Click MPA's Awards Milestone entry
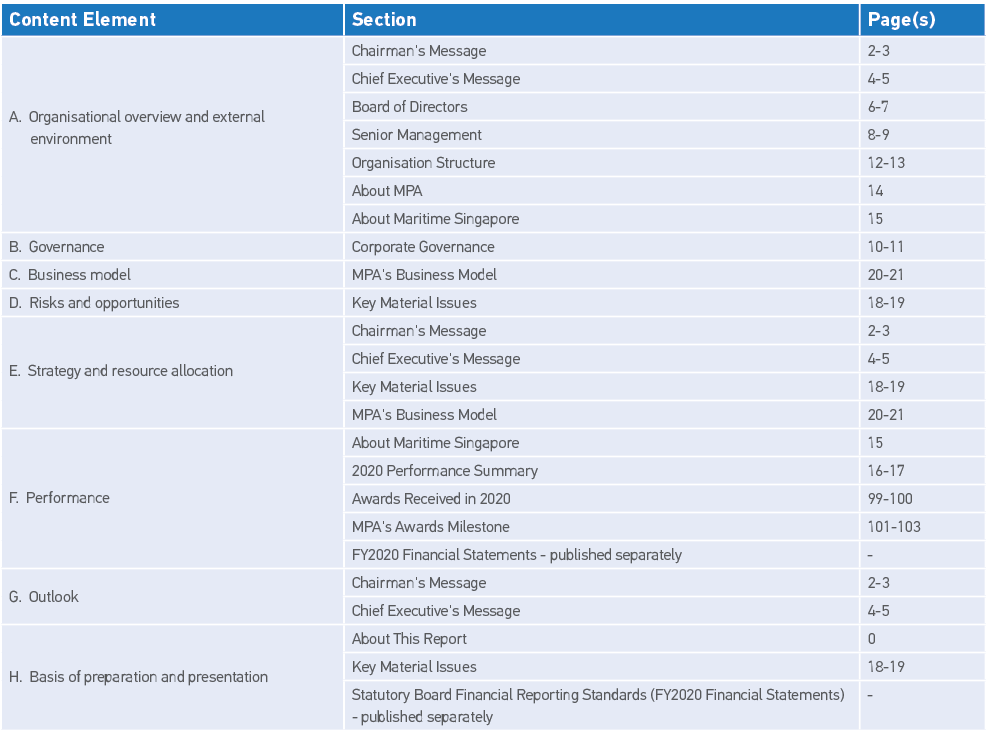The image size is (986, 742). (430, 527)
